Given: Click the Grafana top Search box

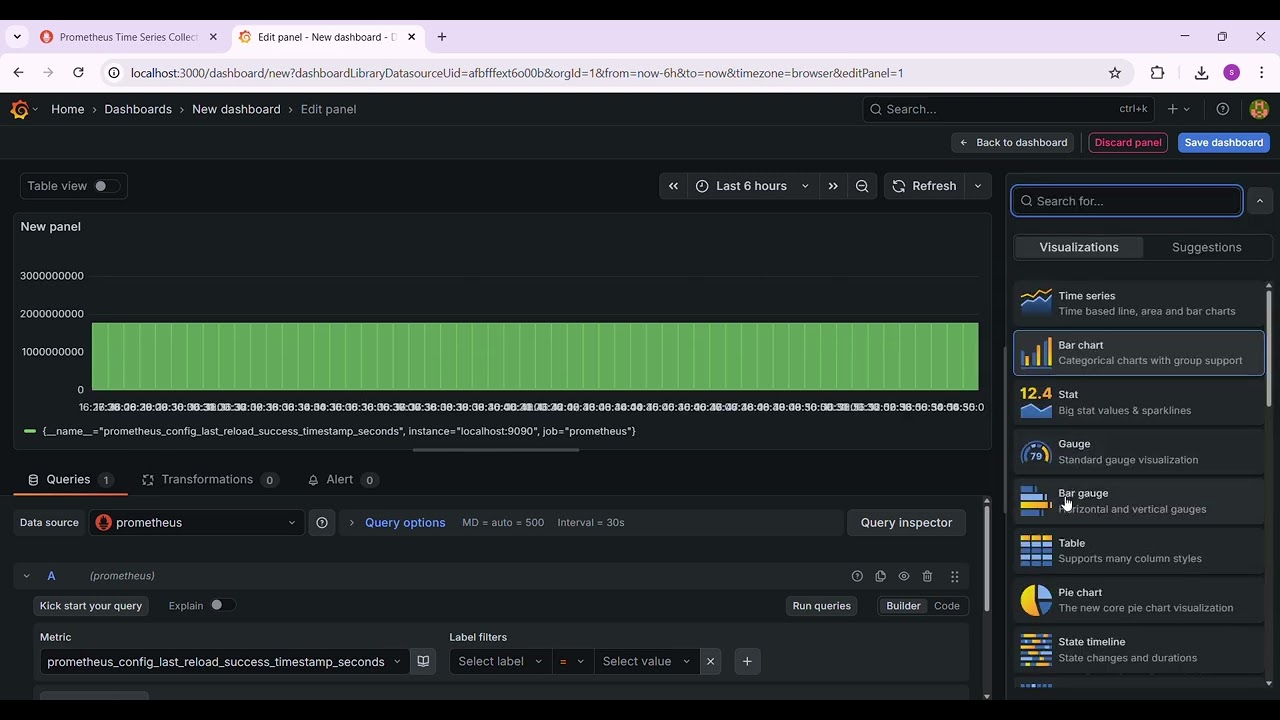Looking at the screenshot, I should pyautogui.click(x=1008, y=109).
